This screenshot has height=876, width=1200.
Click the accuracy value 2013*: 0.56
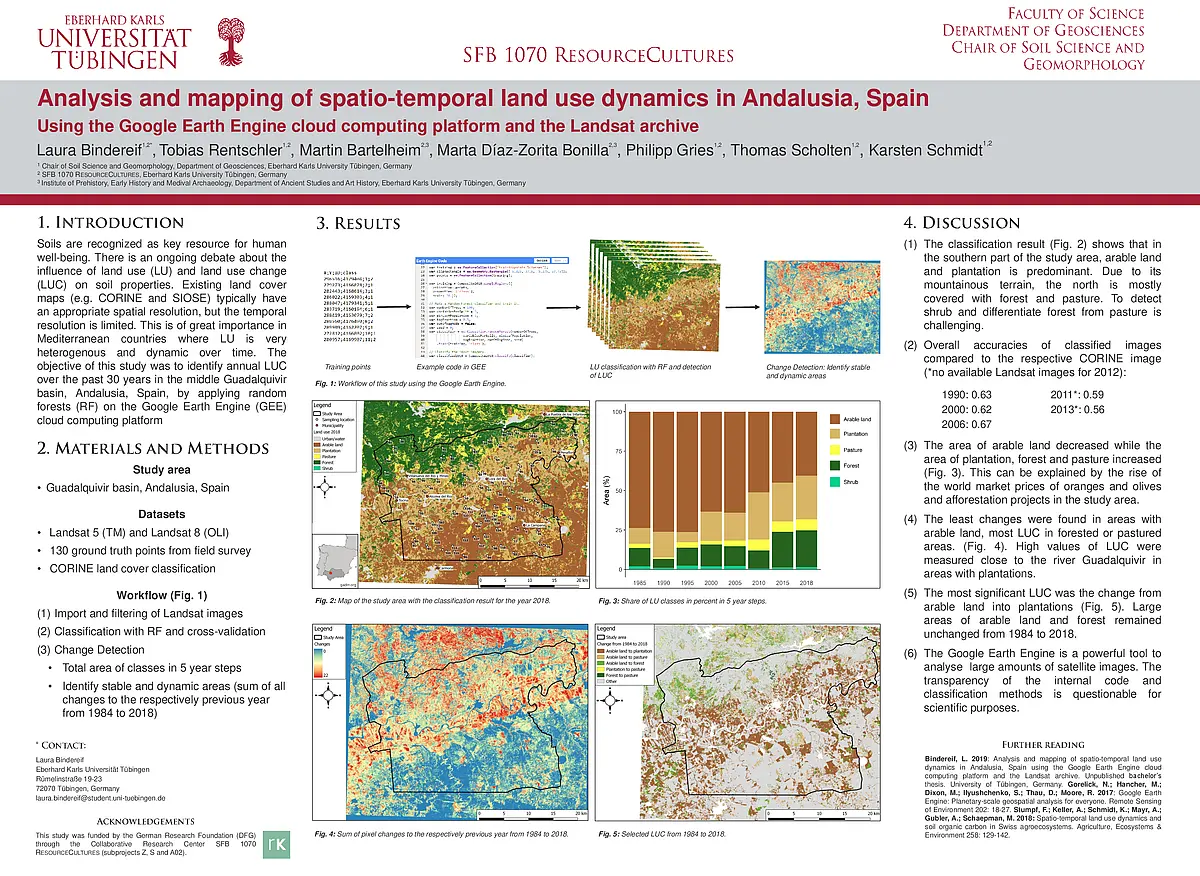tap(1079, 410)
